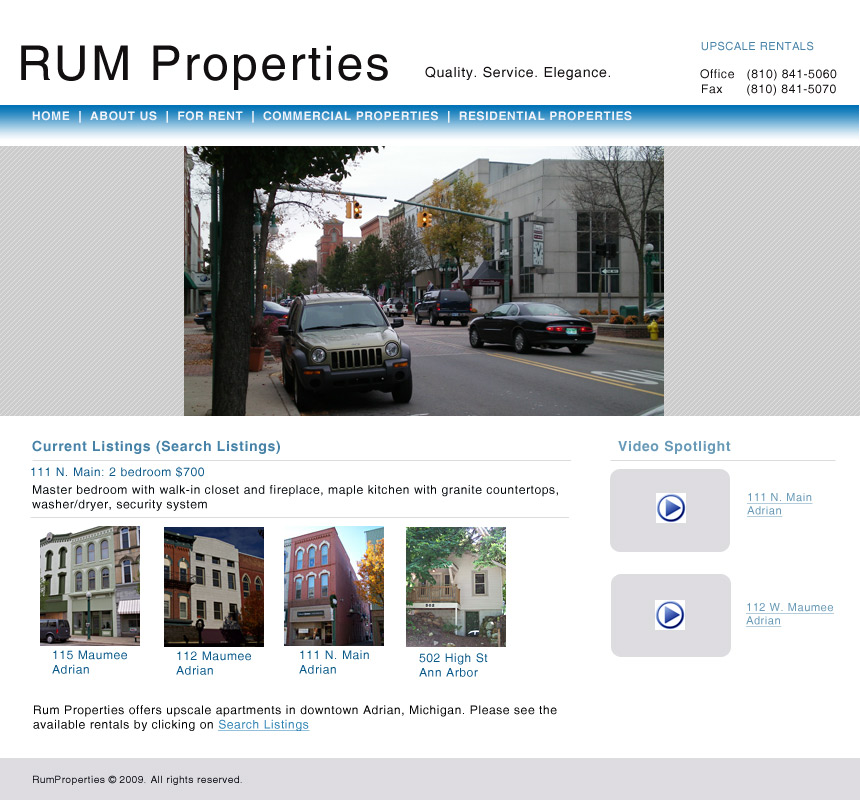
Task: Click the UPSCALE RENTALS header text
Action: (757, 47)
